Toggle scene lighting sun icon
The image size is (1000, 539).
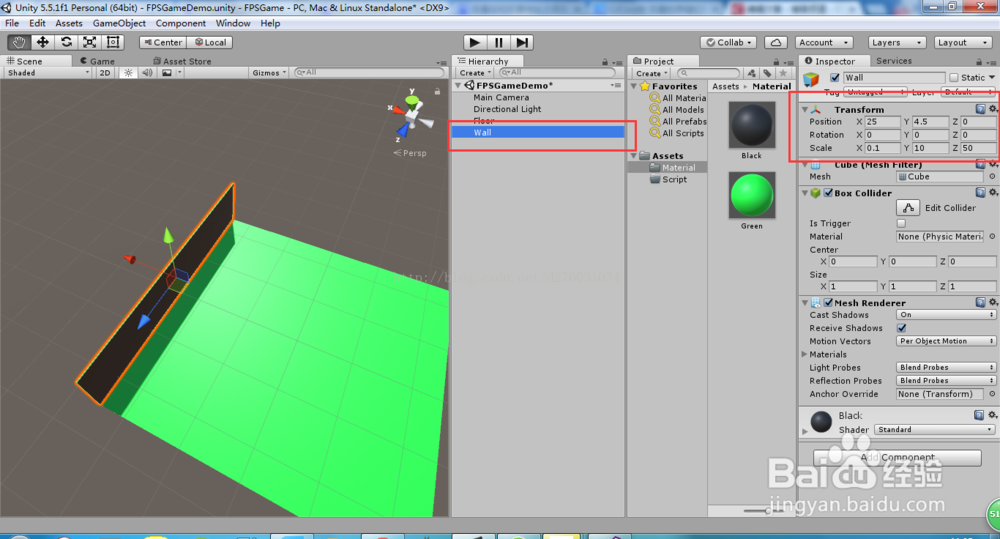pos(128,73)
